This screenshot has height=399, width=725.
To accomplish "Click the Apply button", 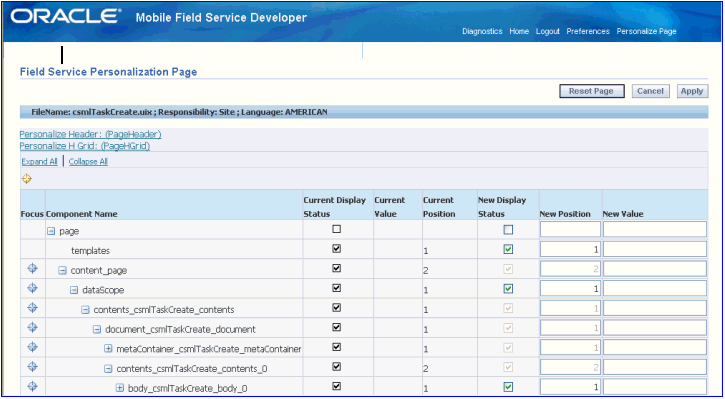I will (x=692, y=91).
